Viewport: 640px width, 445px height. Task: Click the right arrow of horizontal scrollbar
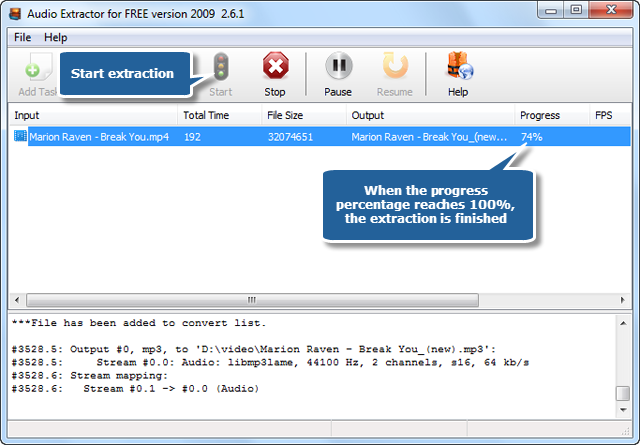point(622,300)
